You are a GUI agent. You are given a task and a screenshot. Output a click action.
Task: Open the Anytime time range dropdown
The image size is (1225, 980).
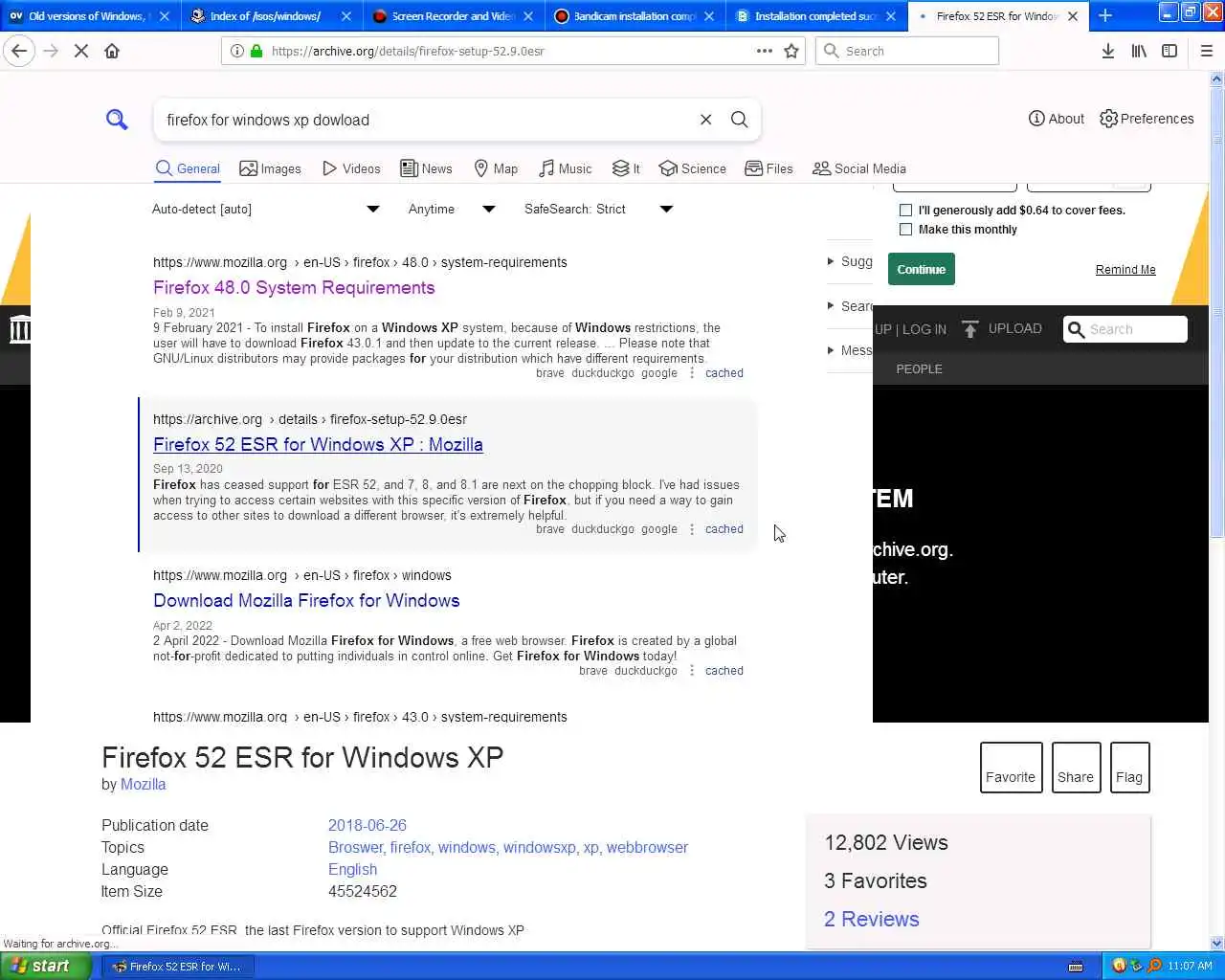tap(452, 209)
